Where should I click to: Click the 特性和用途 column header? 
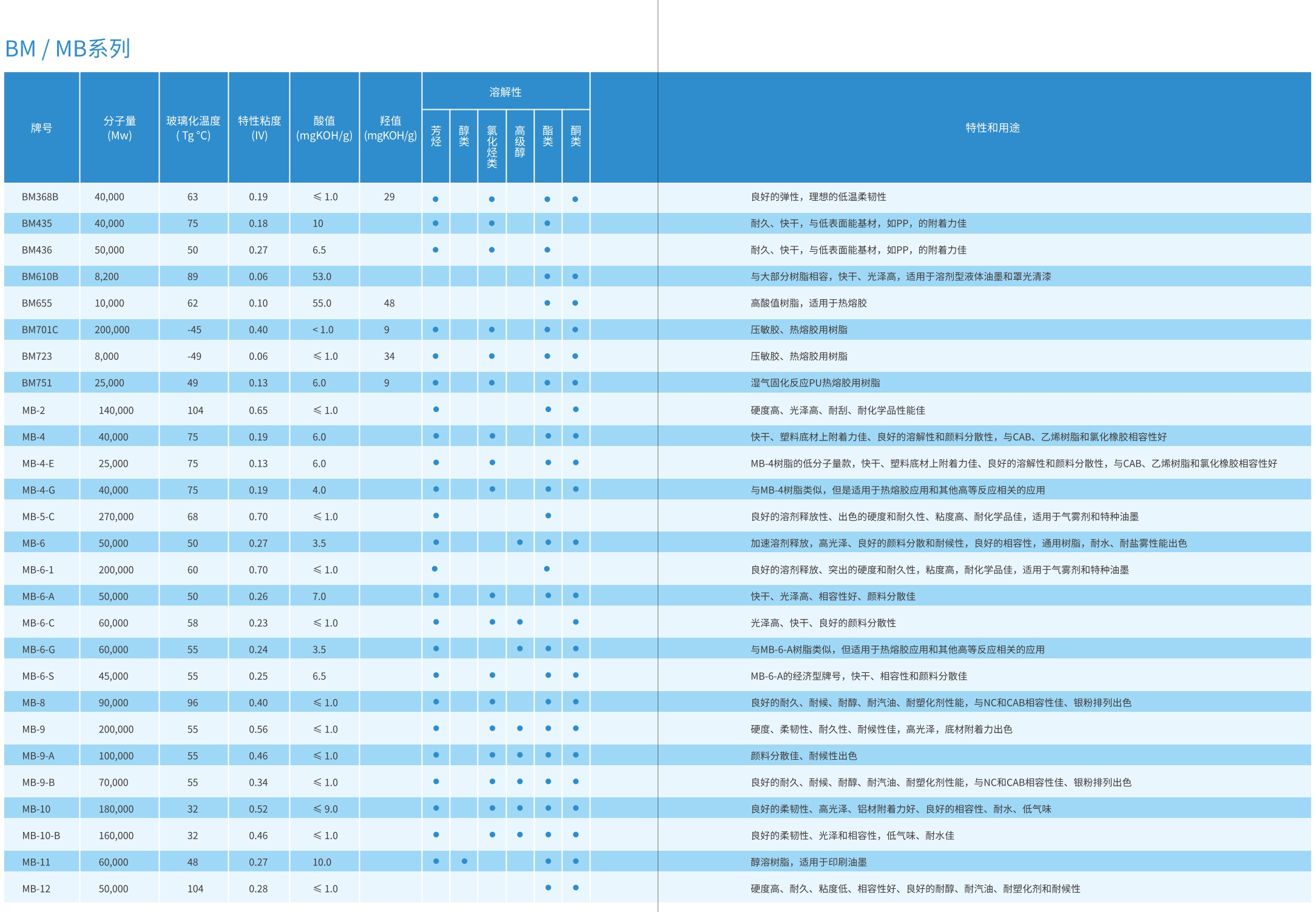[x=993, y=128]
